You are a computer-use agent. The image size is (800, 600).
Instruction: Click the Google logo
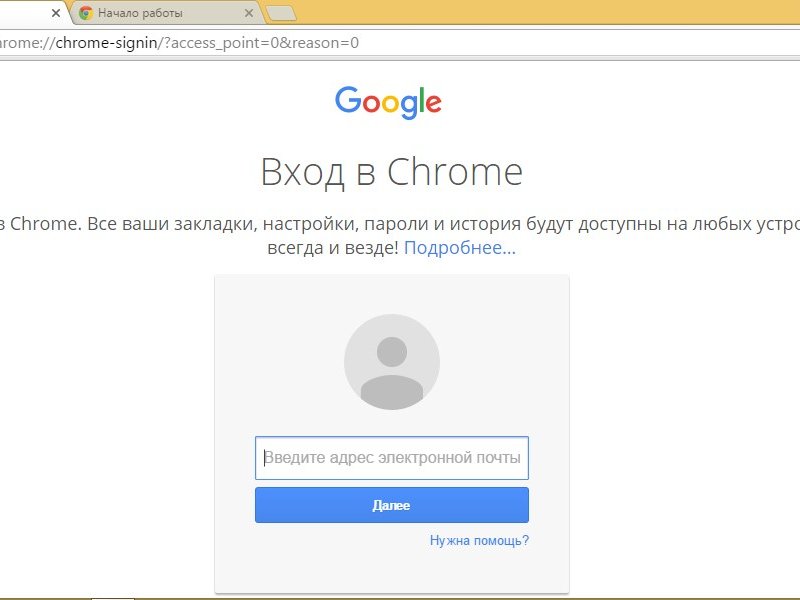[388, 102]
